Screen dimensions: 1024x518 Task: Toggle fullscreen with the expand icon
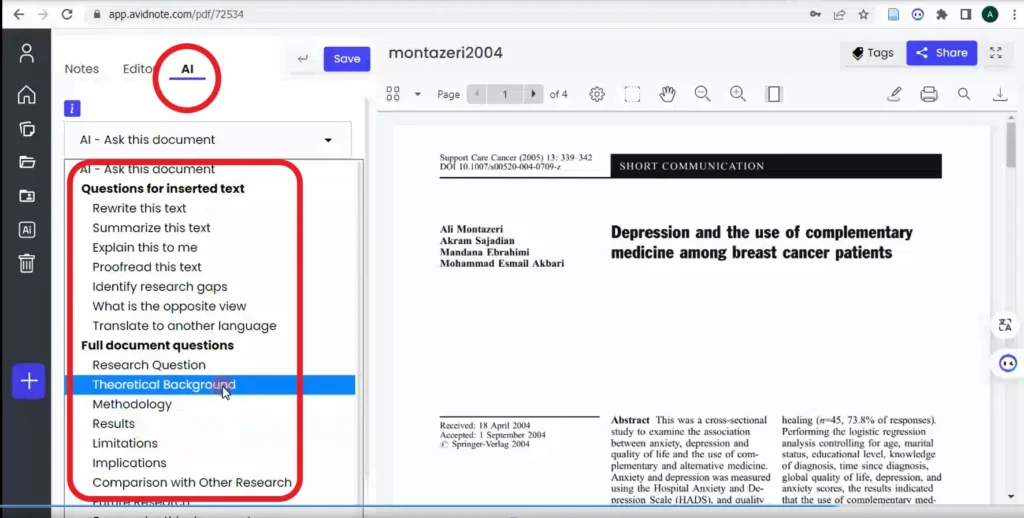(x=996, y=53)
